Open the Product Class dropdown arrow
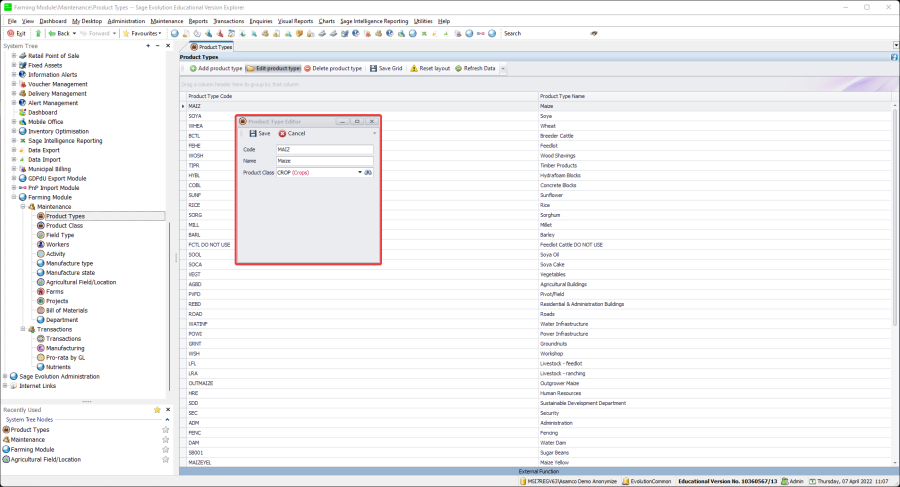This screenshot has height=487, width=900. [x=360, y=172]
